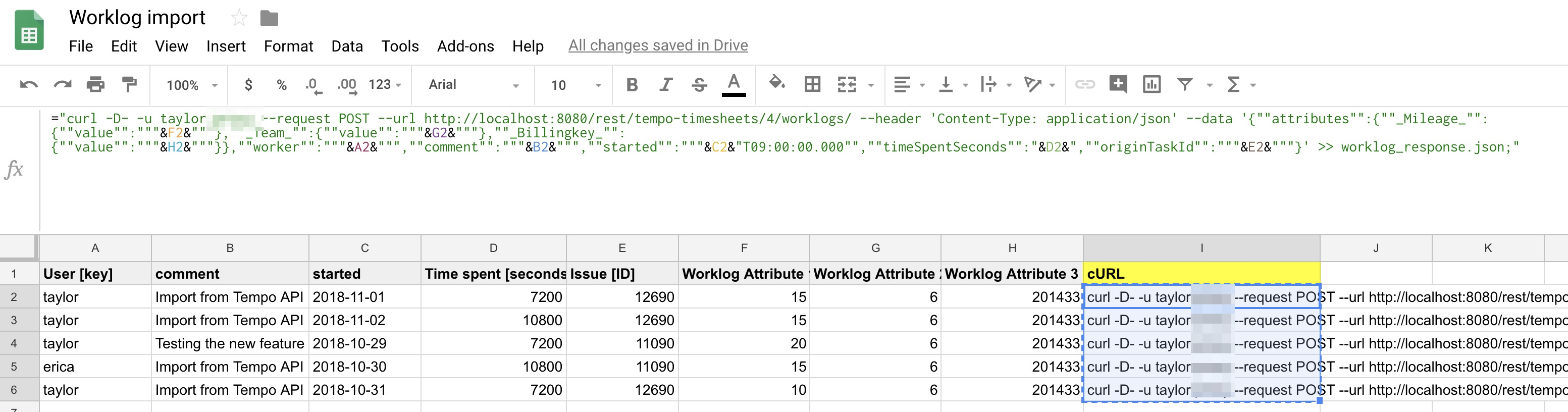Open the 100% zoom dropdown
This screenshot has height=412, width=1568.
tap(191, 85)
